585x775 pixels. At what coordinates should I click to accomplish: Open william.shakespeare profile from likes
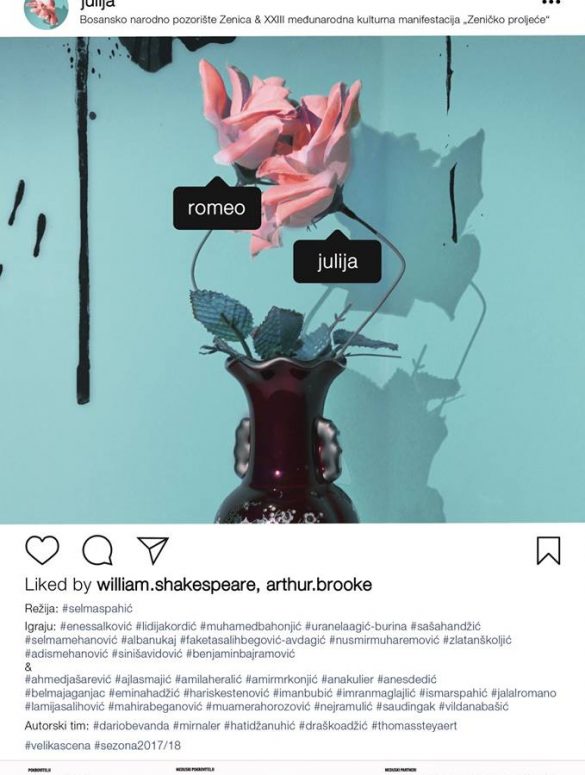coord(175,585)
